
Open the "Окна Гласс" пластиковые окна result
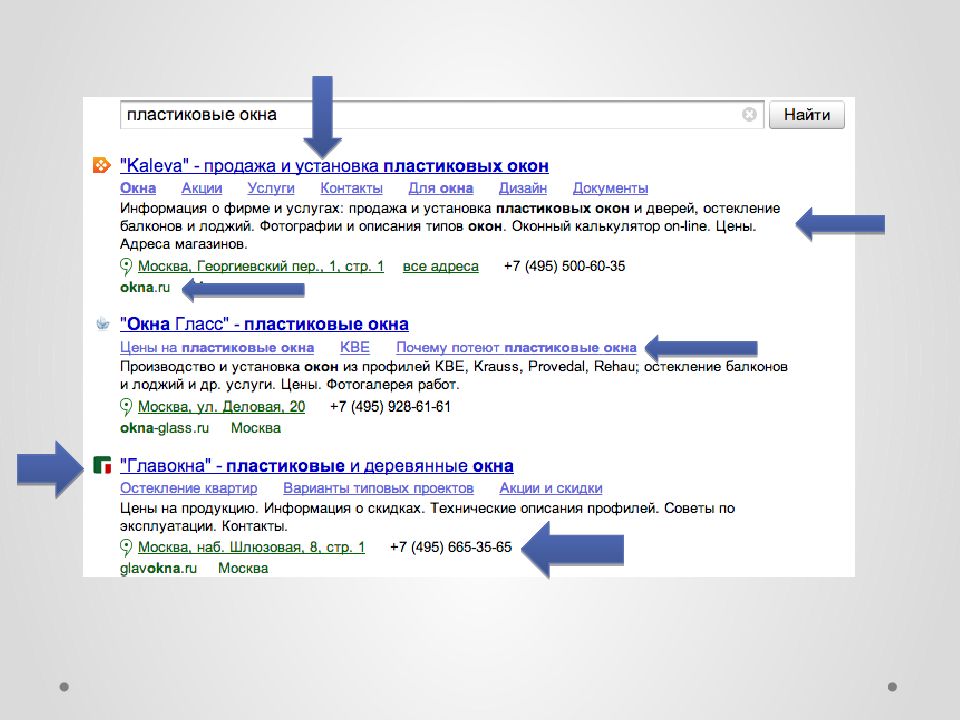[264, 324]
